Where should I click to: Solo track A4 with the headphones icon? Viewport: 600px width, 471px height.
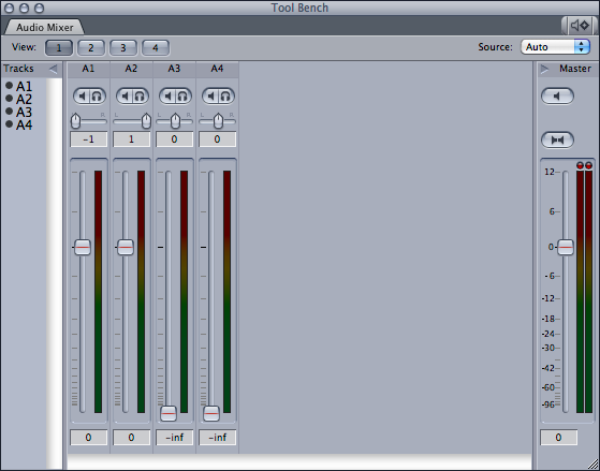[x=226, y=96]
